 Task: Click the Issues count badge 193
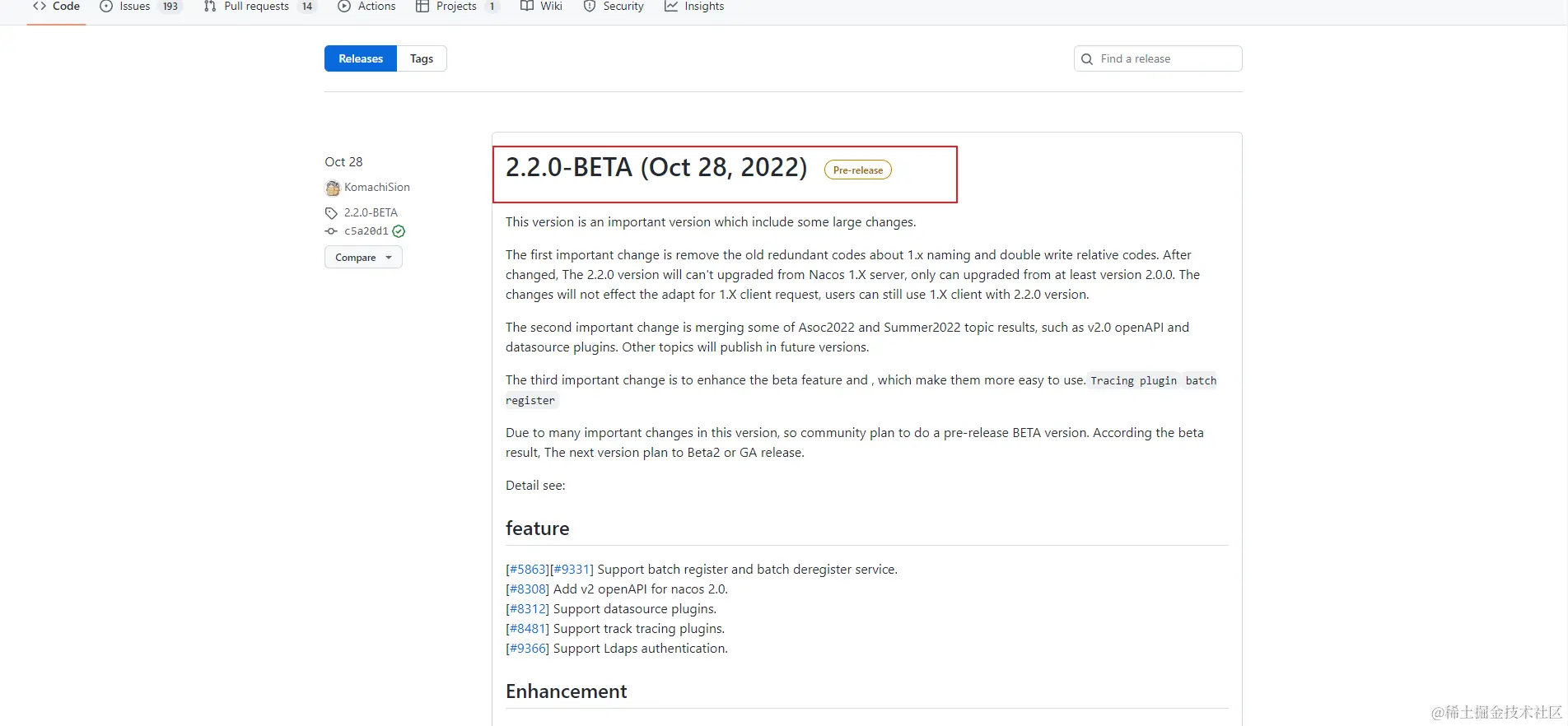170,7
